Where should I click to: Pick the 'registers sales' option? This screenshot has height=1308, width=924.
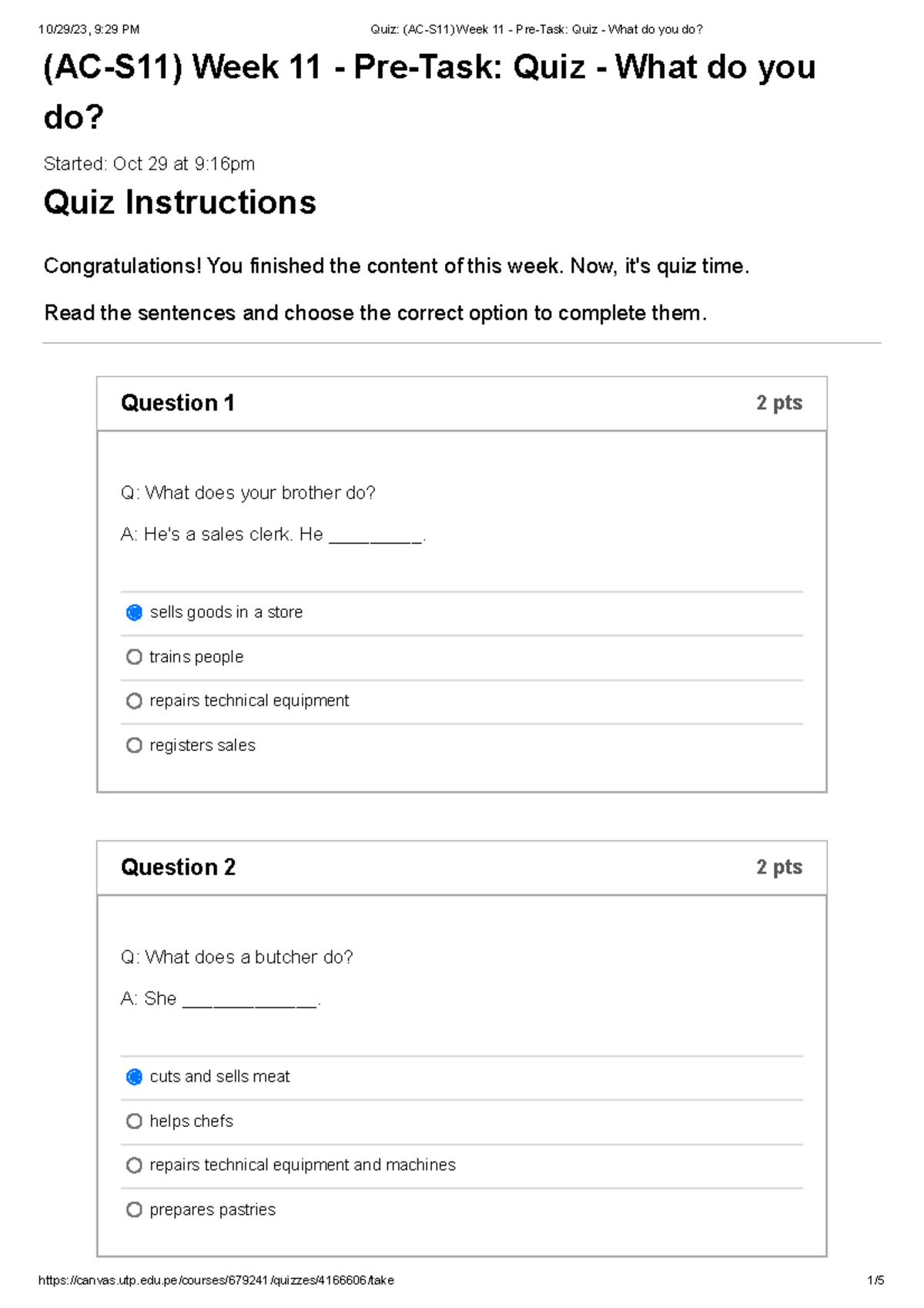(134, 746)
